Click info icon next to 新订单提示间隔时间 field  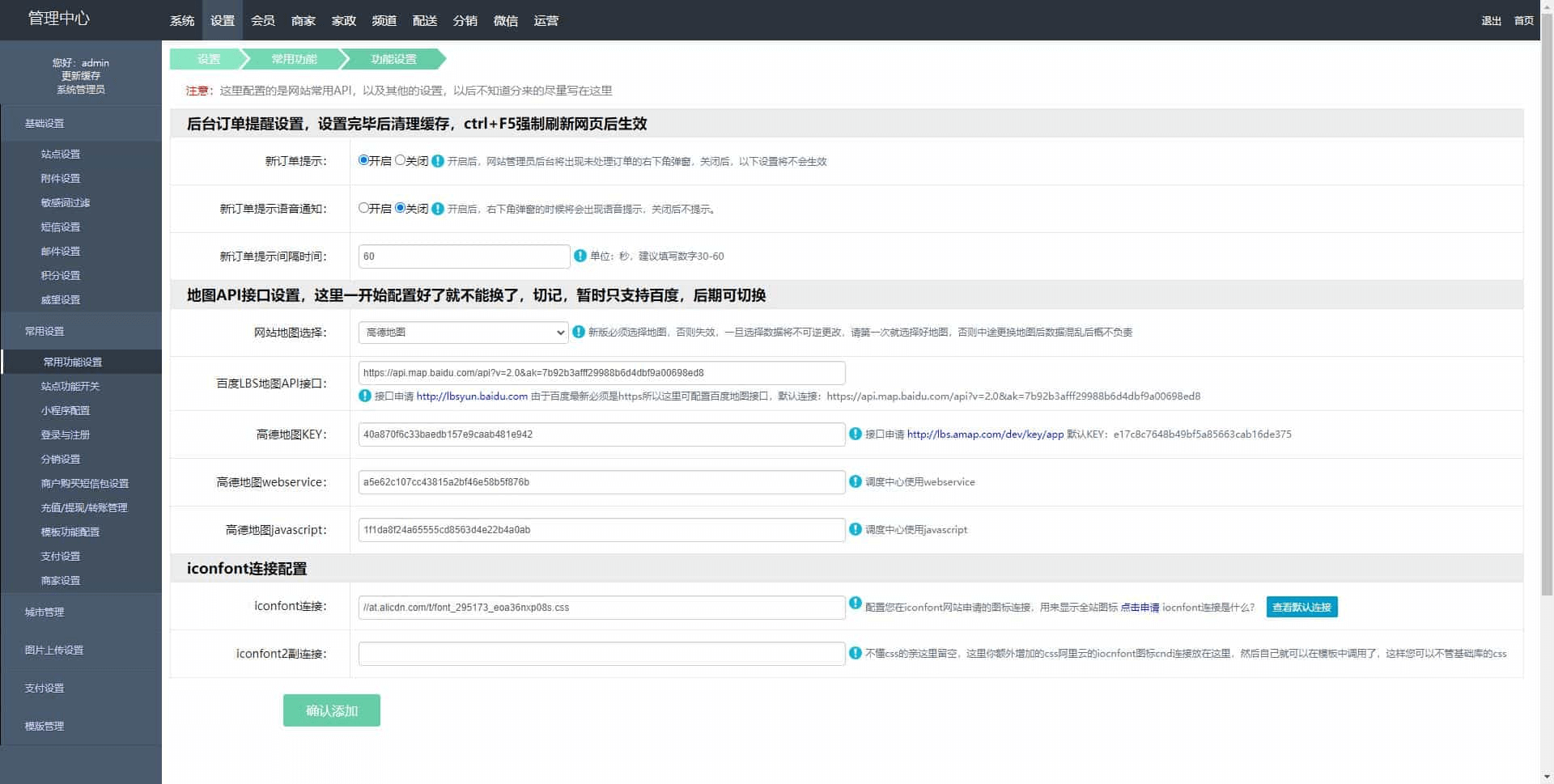coord(580,256)
